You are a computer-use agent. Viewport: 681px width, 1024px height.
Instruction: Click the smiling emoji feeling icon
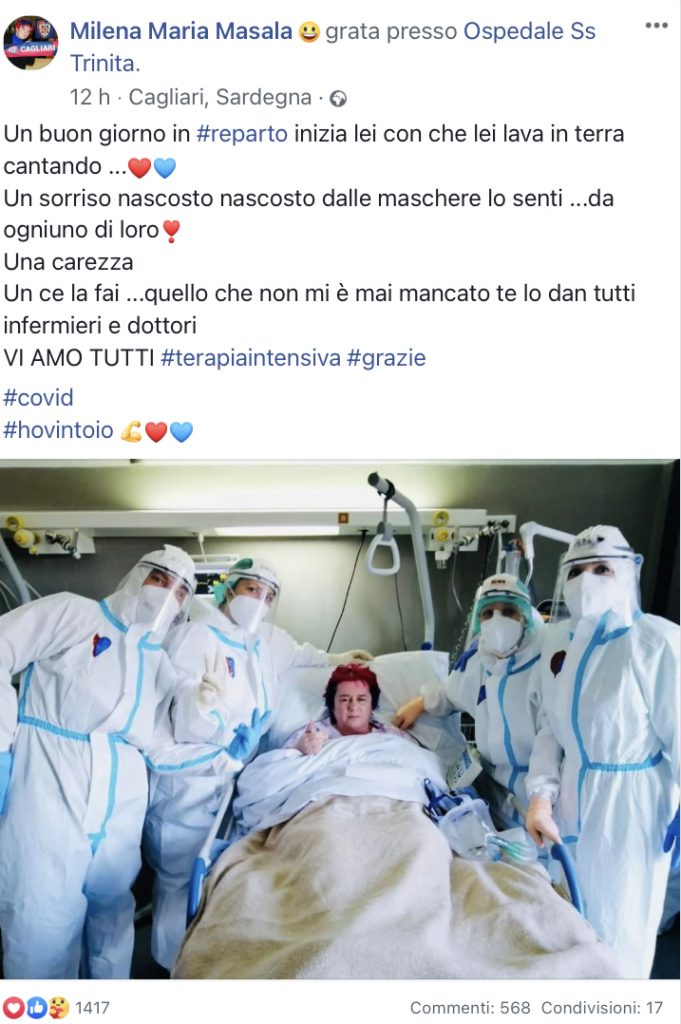click(309, 32)
